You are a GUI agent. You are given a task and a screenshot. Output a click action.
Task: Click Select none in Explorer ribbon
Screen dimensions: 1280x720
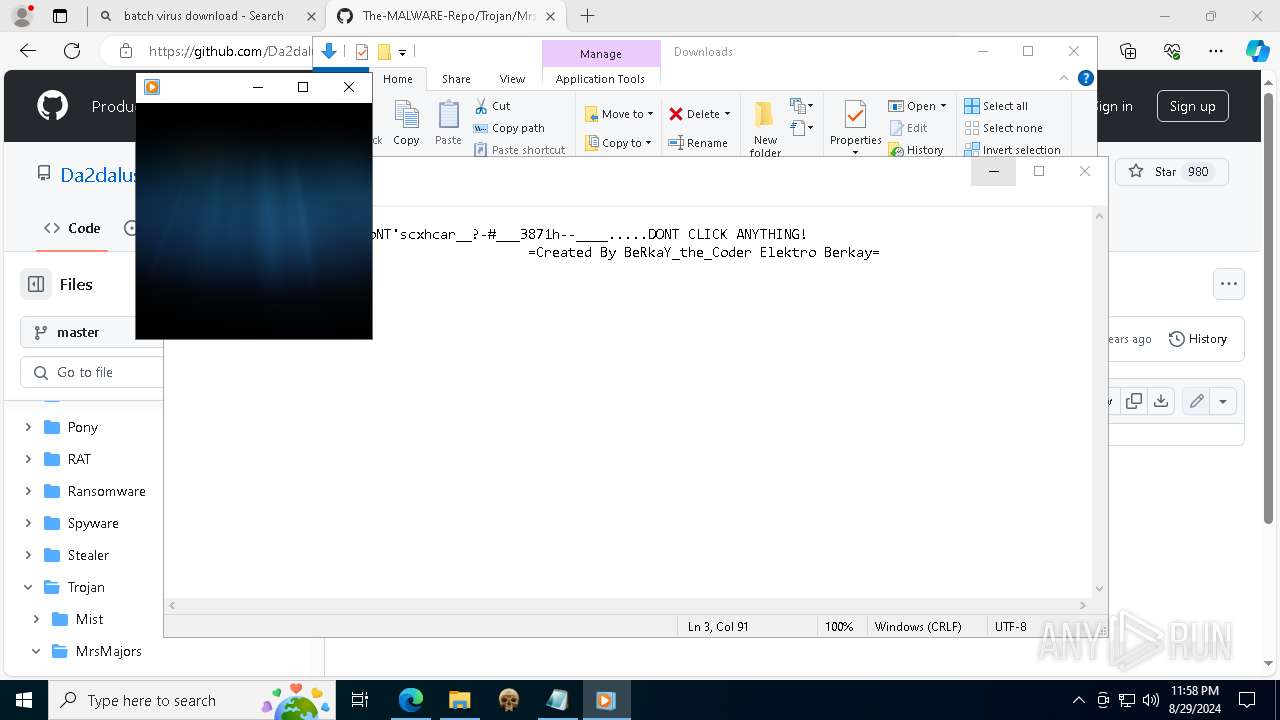pos(1003,128)
